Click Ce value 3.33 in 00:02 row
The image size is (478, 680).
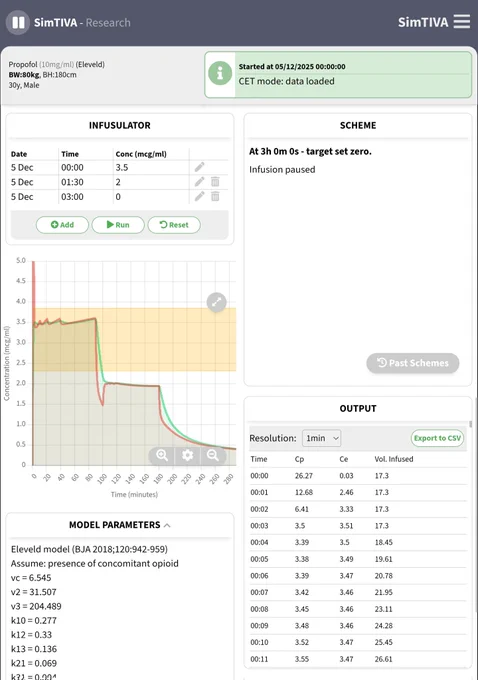coord(346,509)
